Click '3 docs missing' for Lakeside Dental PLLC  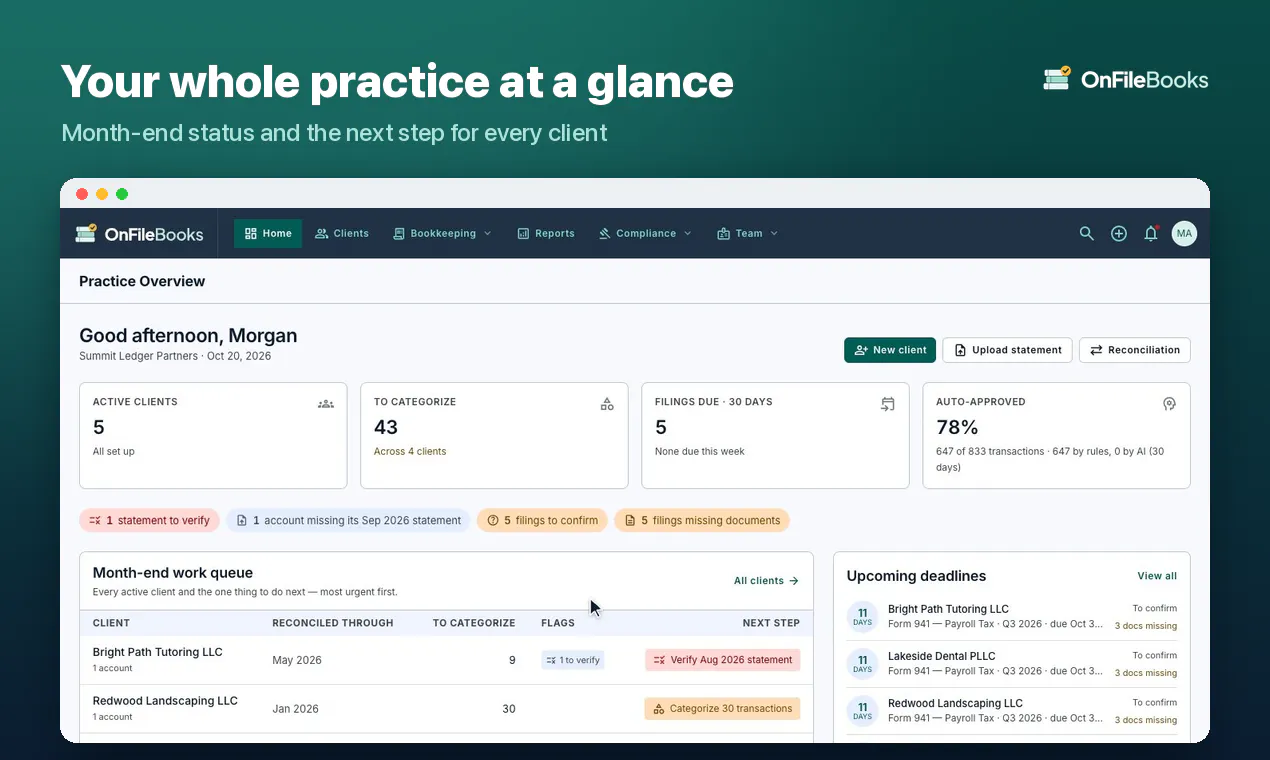click(1146, 673)
